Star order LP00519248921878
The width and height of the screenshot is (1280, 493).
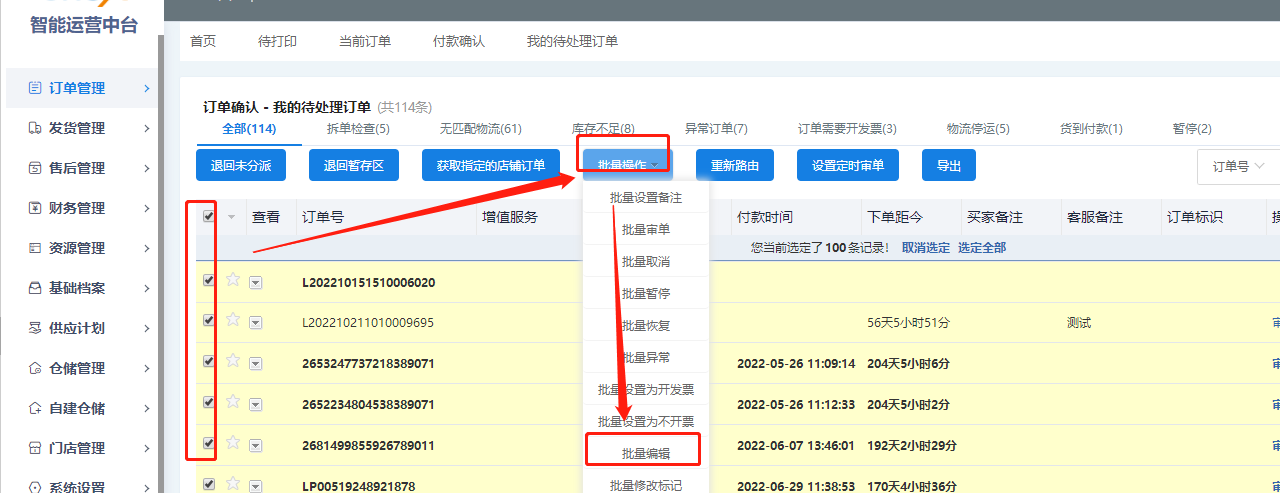[x=233, y=484]
